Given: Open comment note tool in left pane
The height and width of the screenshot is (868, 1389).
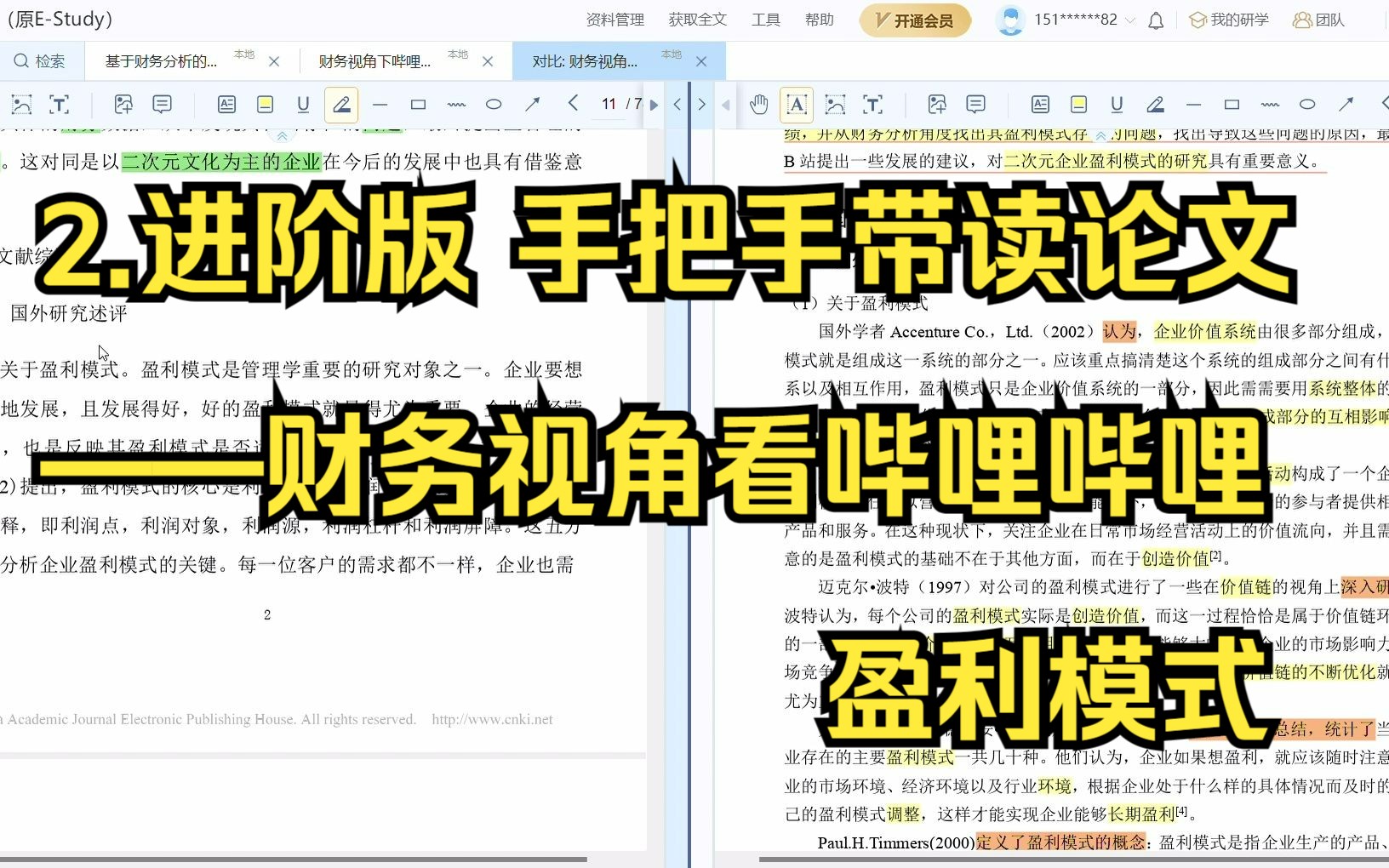Looking at the screenshot, I should coord(162,105).
